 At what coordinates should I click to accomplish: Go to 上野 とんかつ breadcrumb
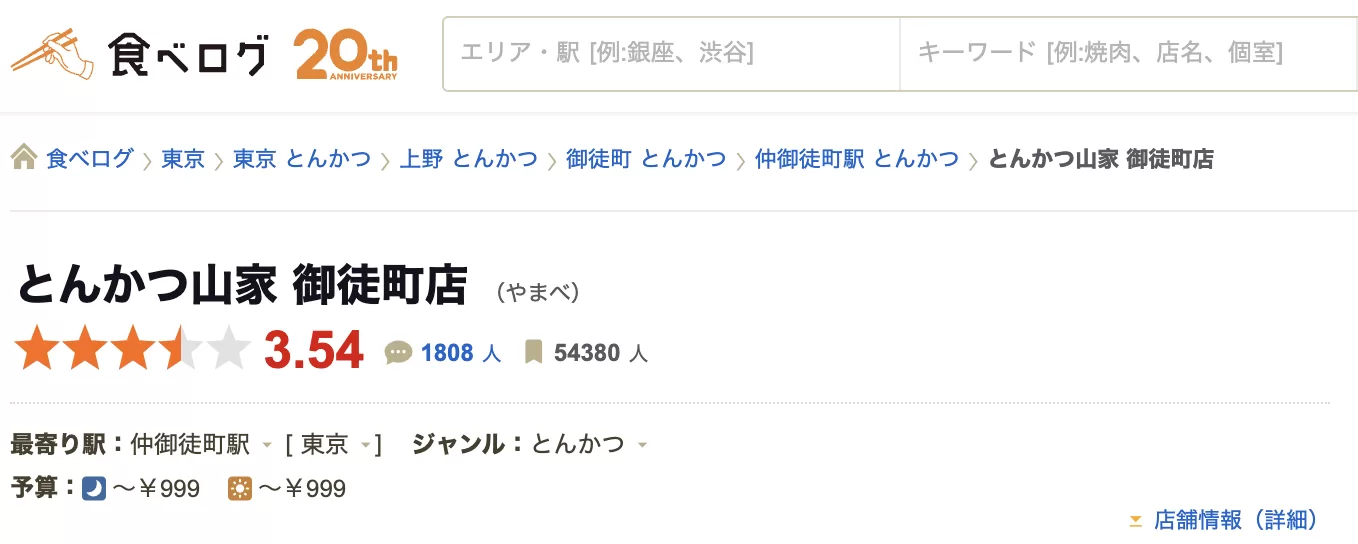(468, 158)
